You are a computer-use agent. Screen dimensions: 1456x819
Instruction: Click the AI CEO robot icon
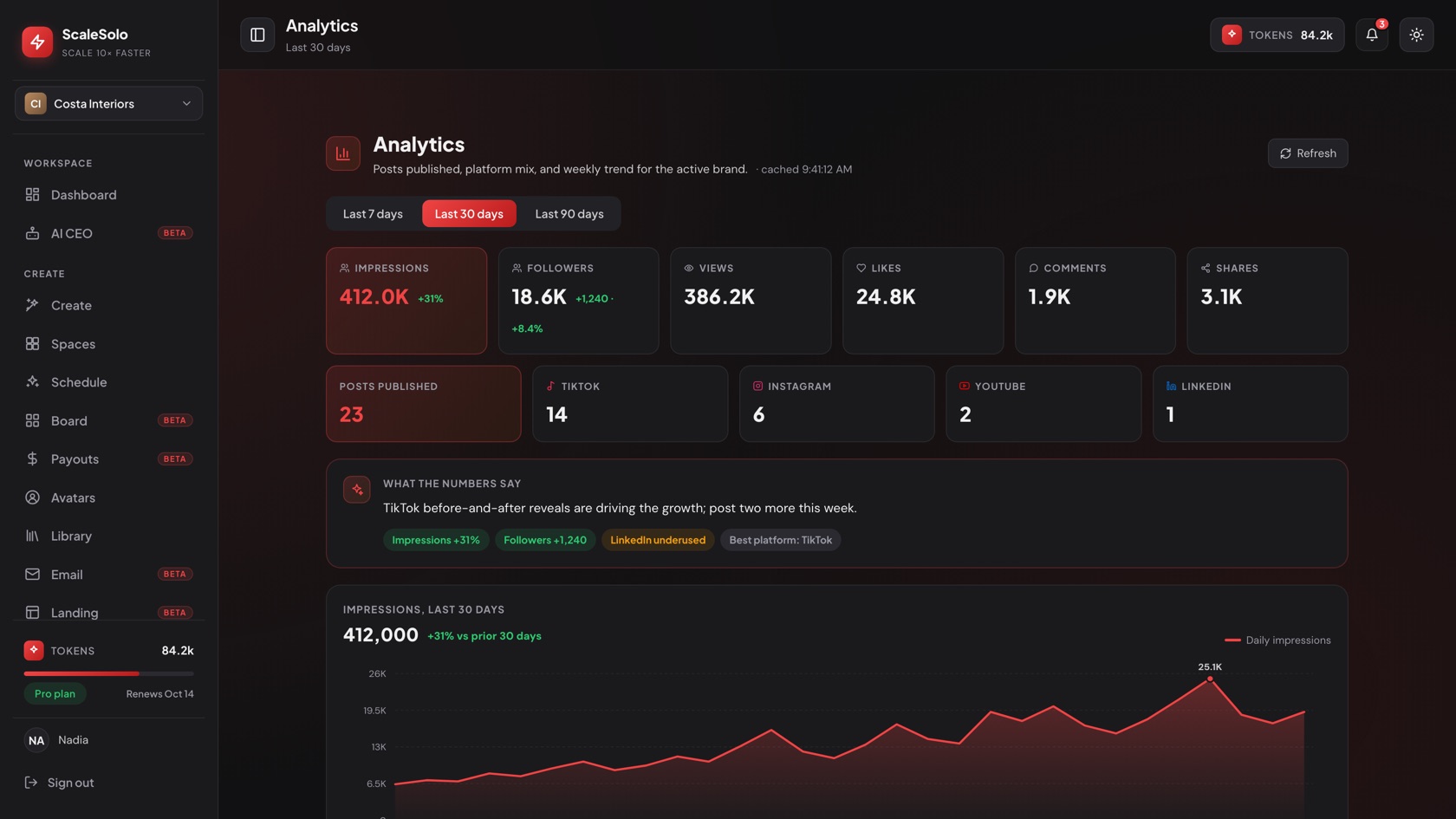(x=32, y=233)
